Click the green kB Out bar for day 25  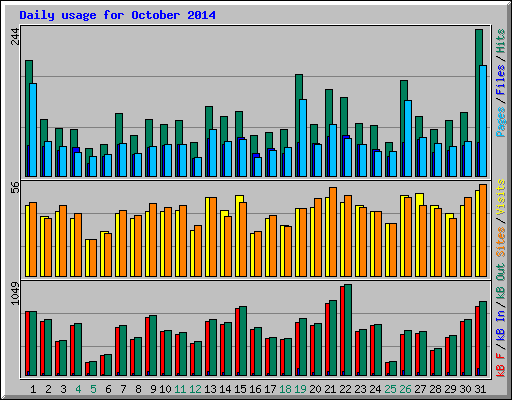[393, 368]
